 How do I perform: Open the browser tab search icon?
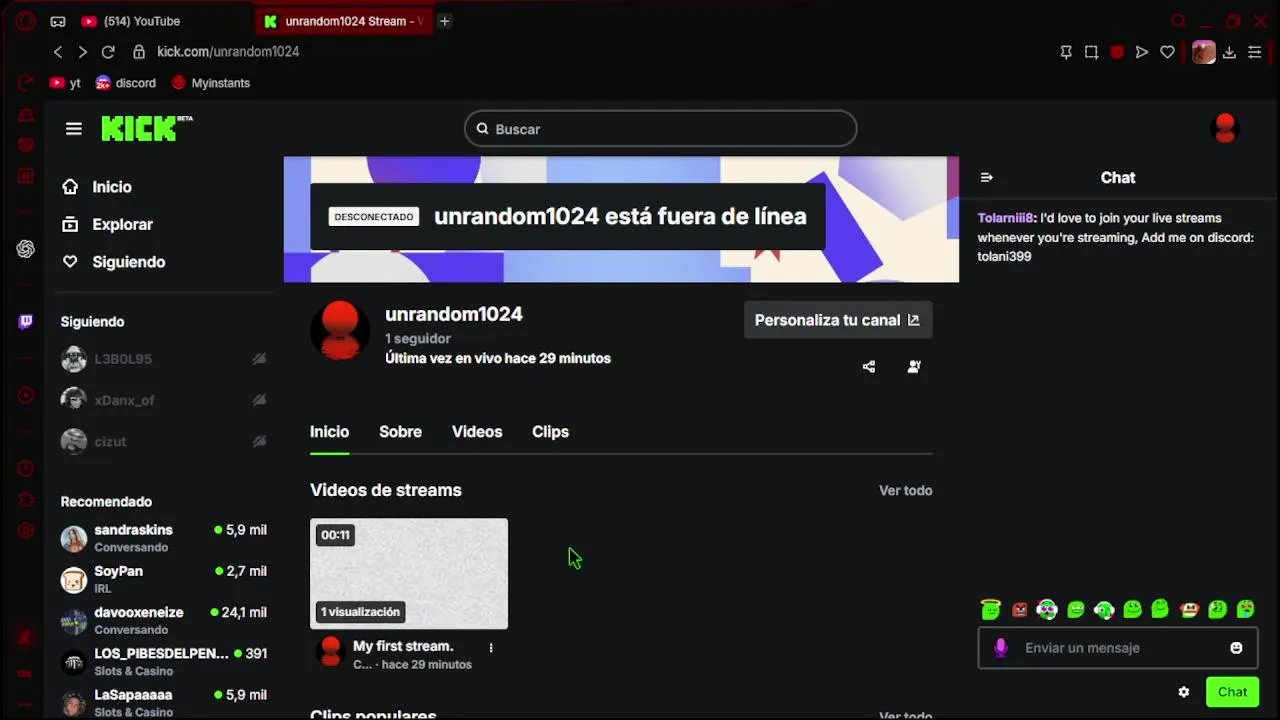pyautogui.click(x=1178, y=21)
